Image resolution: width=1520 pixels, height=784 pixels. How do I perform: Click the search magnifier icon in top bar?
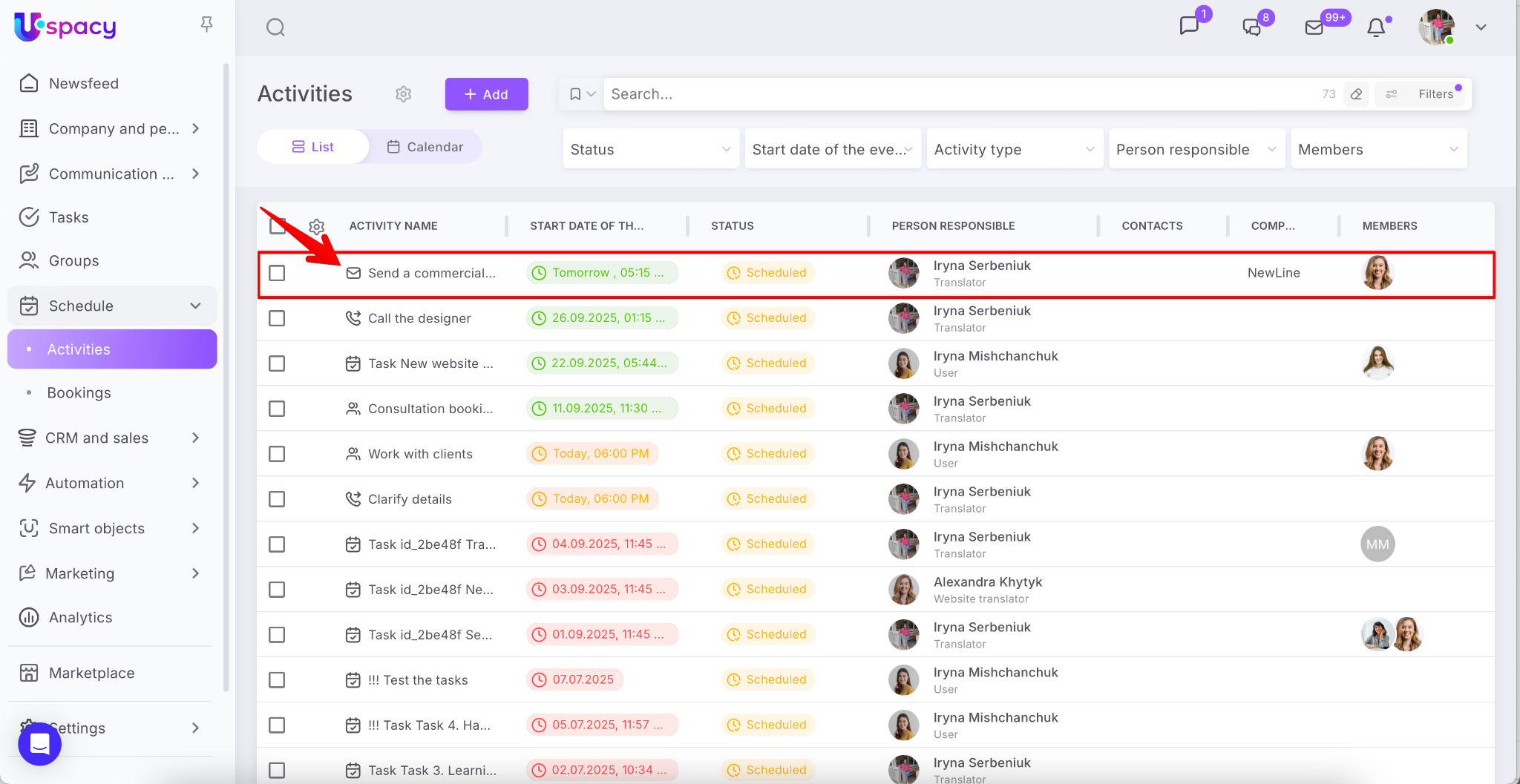point(275,27)
